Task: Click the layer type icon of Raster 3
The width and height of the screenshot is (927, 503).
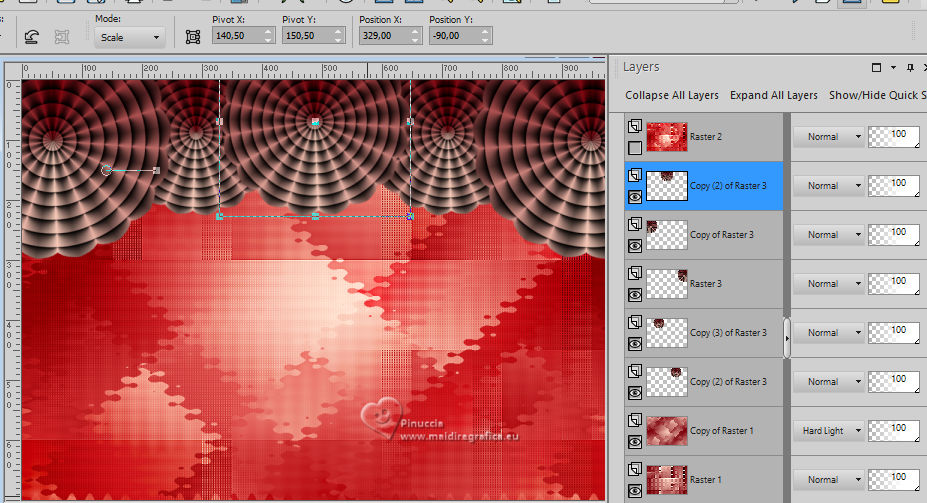Action: (635, 272)
